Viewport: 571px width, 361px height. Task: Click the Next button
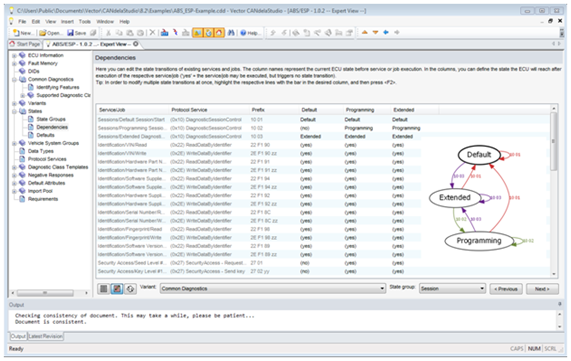pos(542,289)
